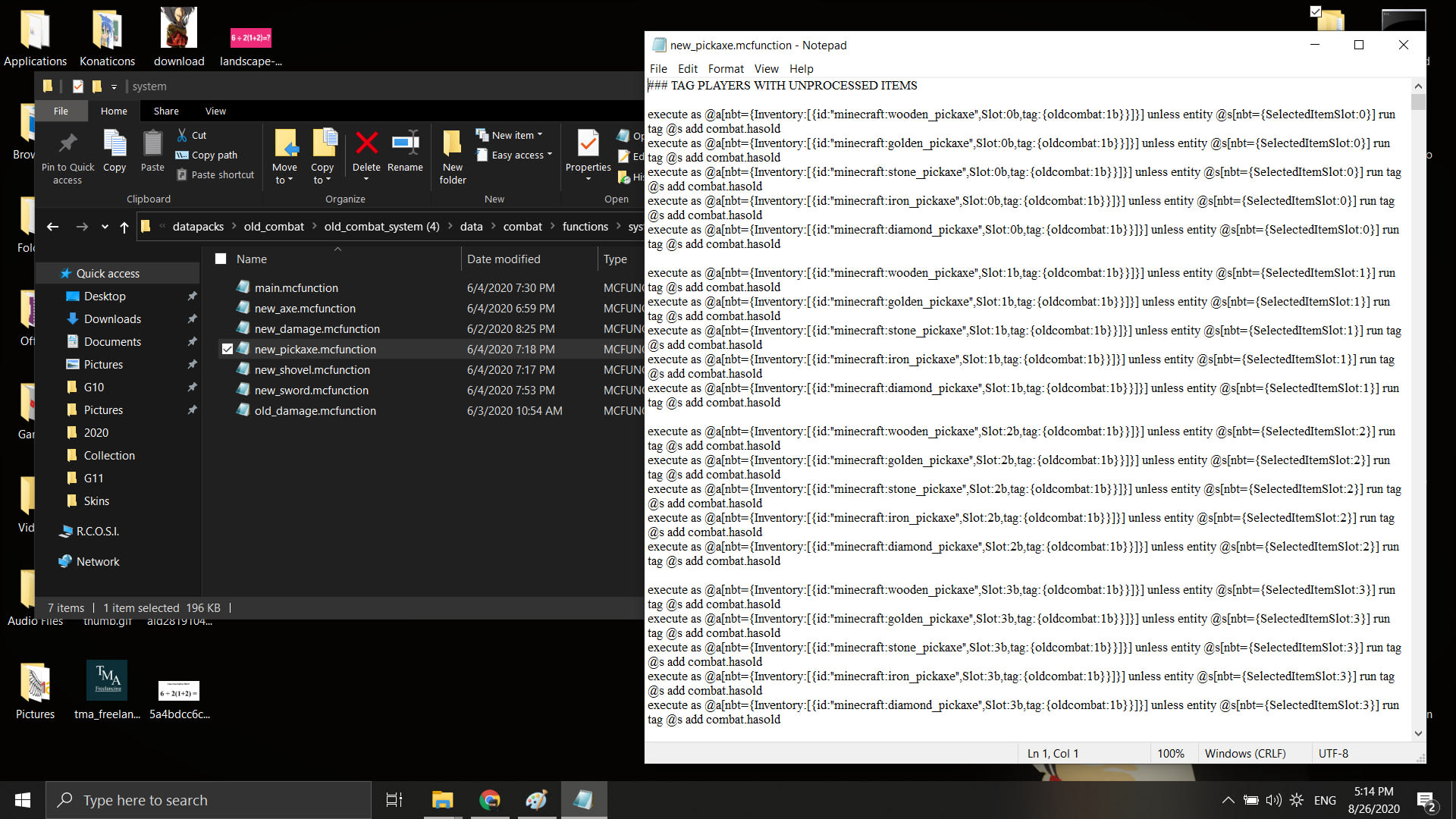The image size is (1456, 819).
Task: Click the red Delete icon in ribbon
Action: tap(366, 143)
